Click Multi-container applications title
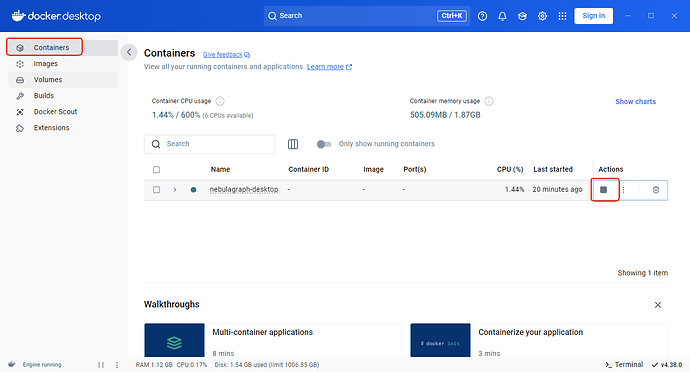This screenshot has width=690, height=372. pos(262,332)
